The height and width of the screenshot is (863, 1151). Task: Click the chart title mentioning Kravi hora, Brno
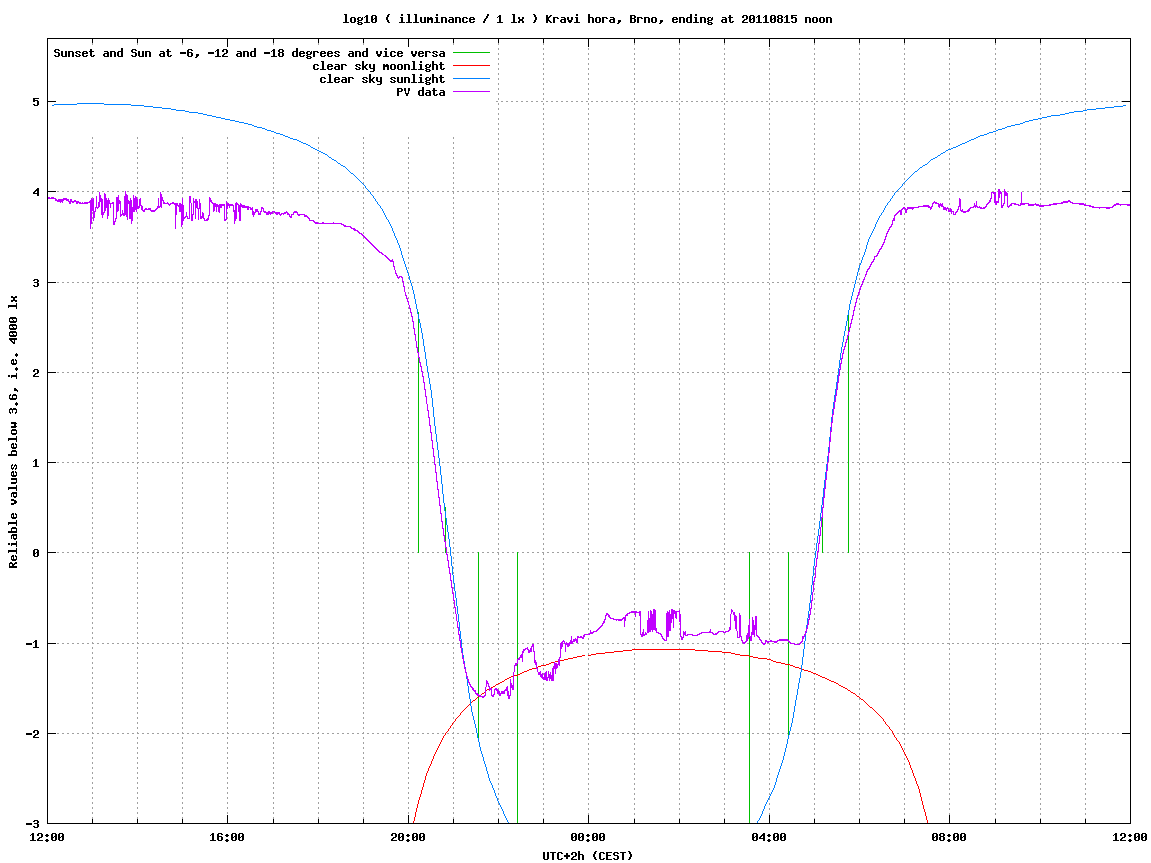(x=587, y=19)
